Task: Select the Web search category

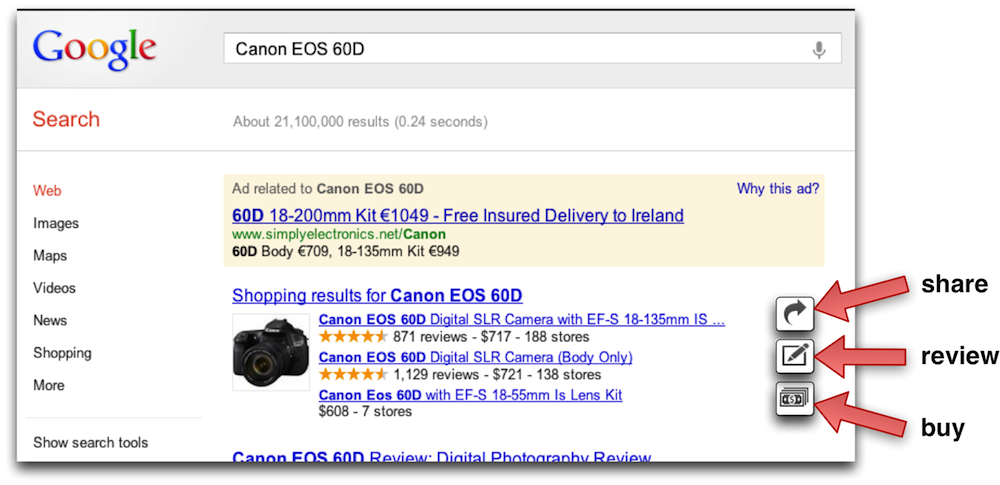Action: (47, 190)
